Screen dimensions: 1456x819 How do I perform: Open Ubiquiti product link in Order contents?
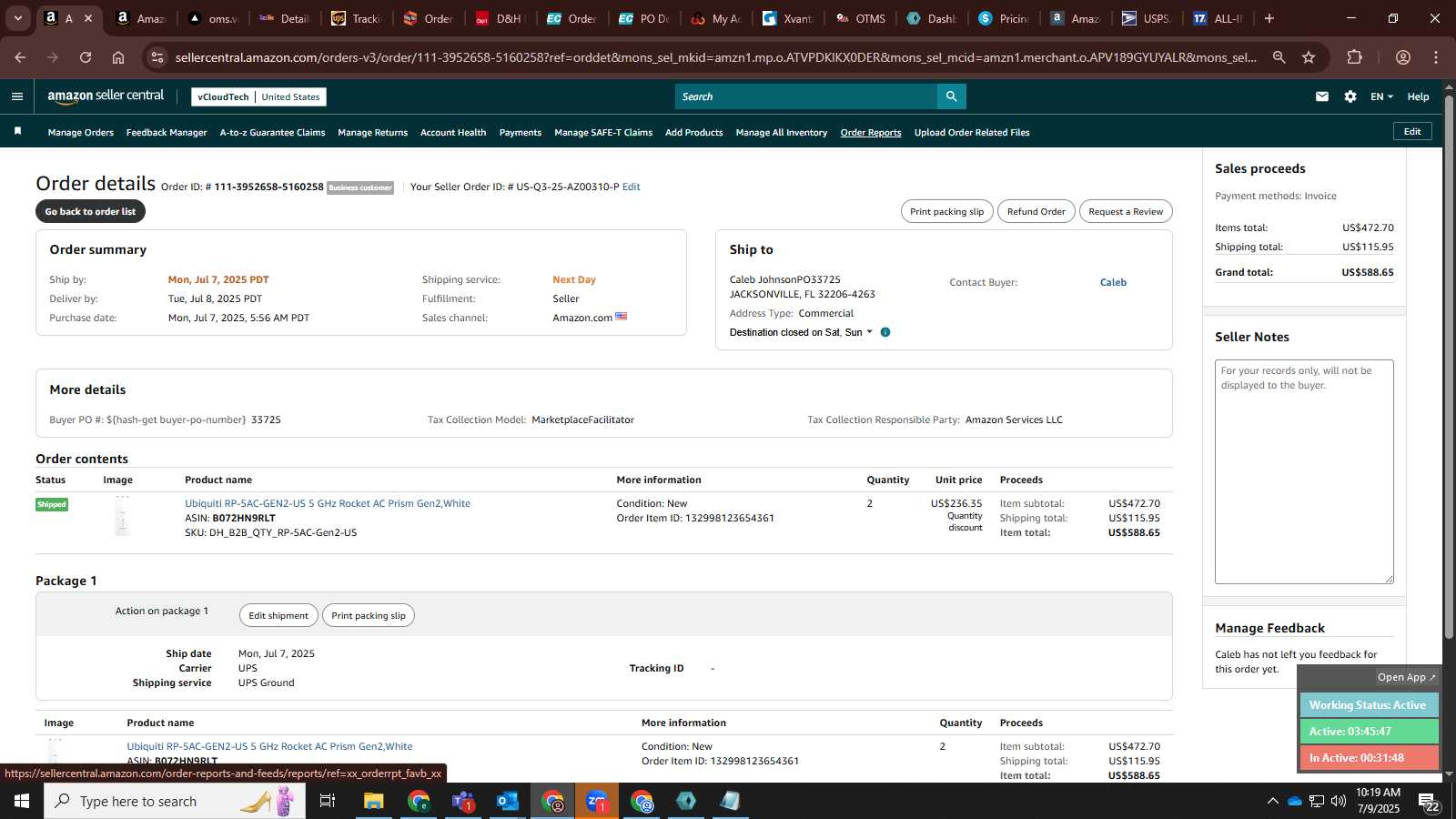(328, 503)
